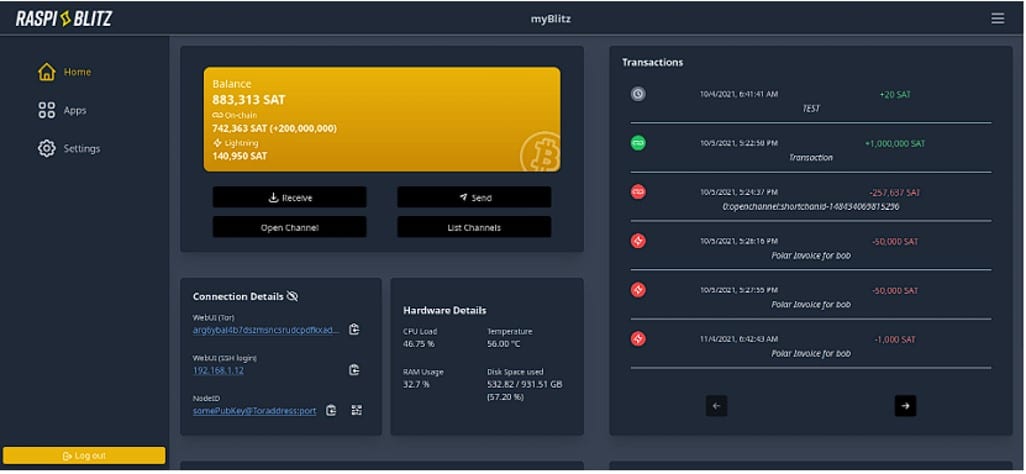Image resolution: width=1026 pixels, height=474 pixels.
Task: Select the 11/4/2021, 6:42:43 AM timestamp
Action: 739,339
